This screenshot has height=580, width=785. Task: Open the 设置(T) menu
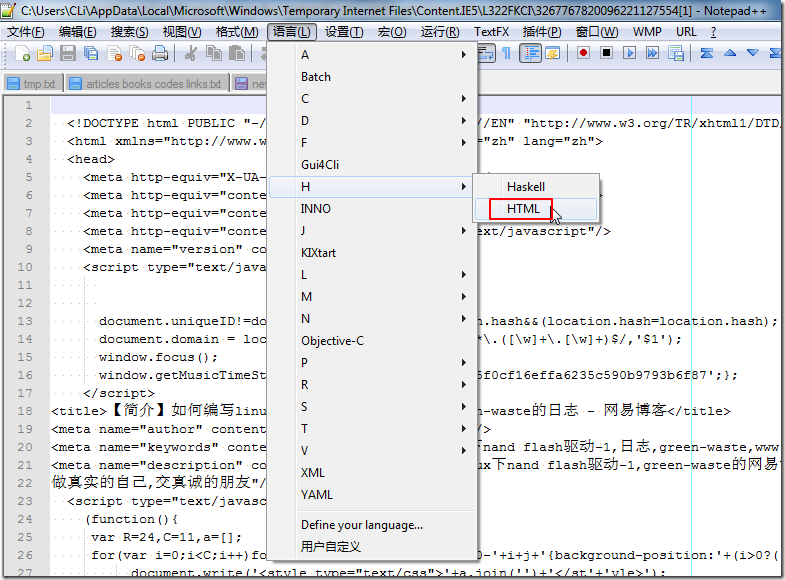344,32
